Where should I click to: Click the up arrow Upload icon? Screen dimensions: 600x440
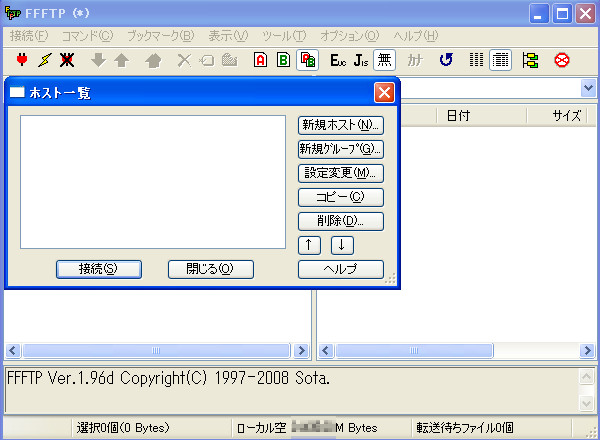122,60
